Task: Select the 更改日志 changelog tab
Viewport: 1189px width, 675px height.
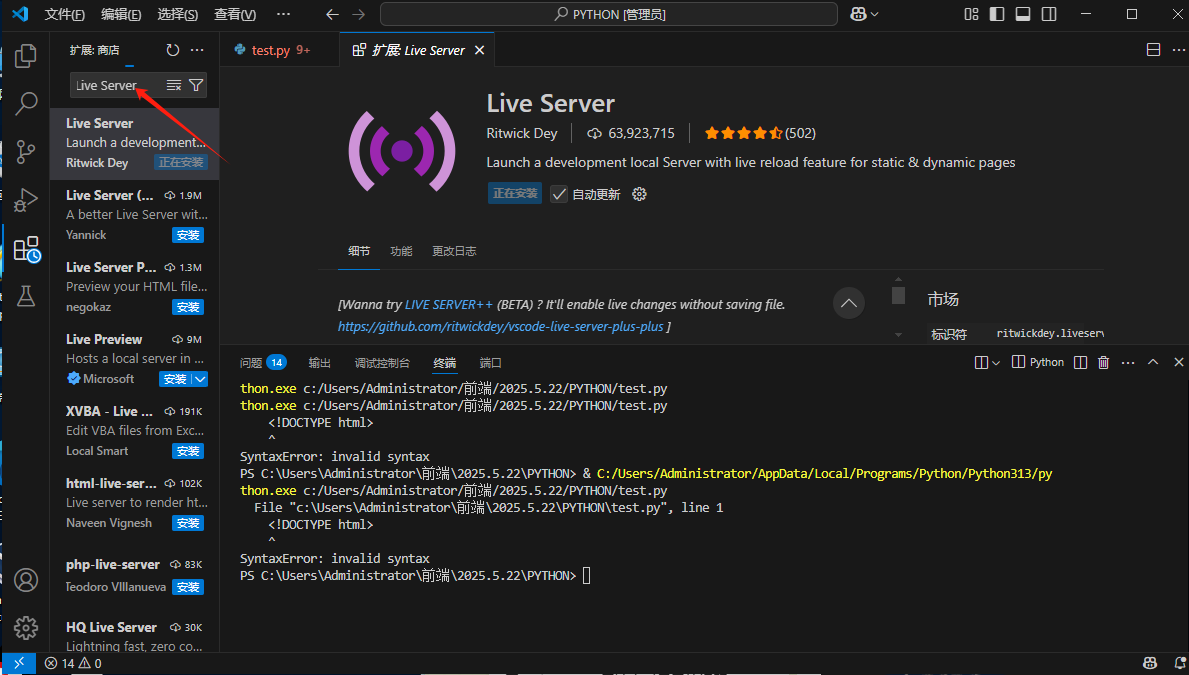Action: pyautogui.click(x=454, y=251)
